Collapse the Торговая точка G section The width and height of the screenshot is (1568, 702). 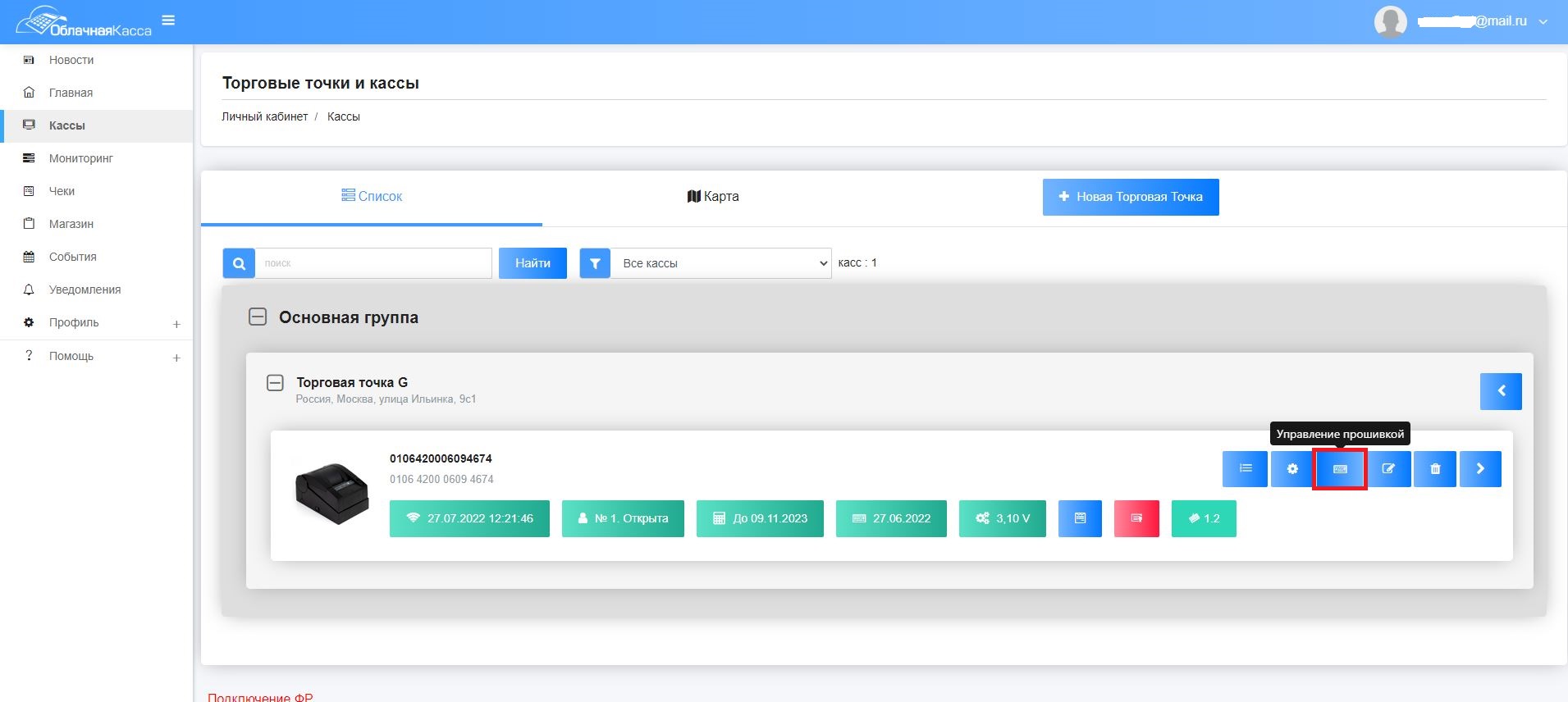276,383
